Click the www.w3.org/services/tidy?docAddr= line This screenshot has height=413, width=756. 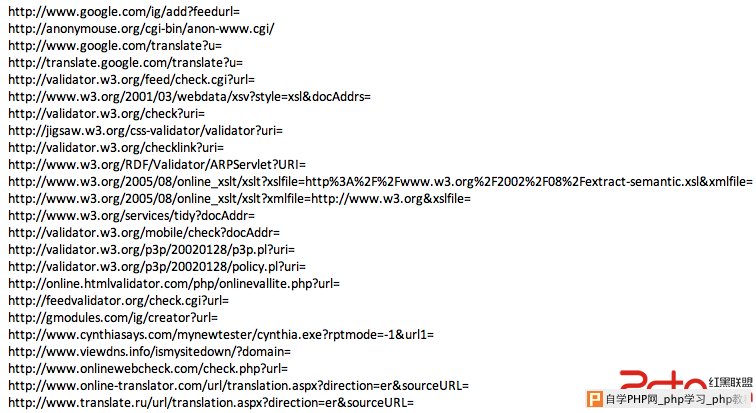132,216
